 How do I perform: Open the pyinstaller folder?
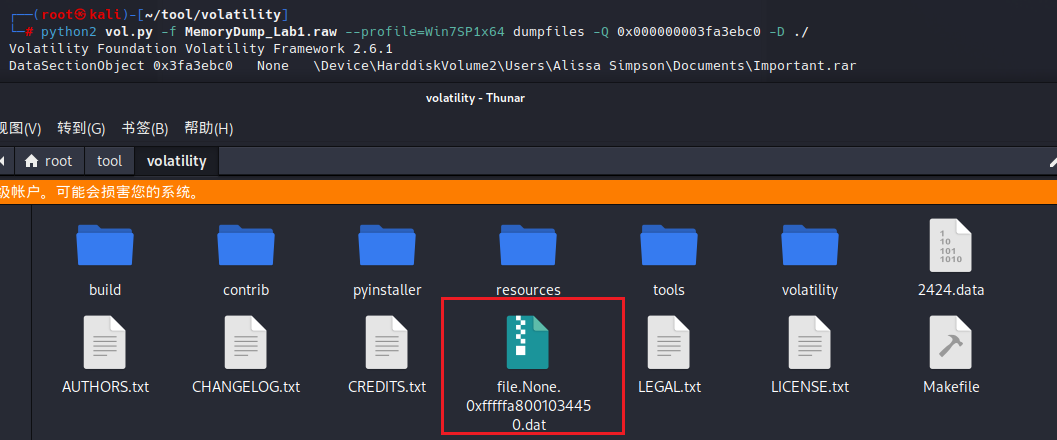387,246
